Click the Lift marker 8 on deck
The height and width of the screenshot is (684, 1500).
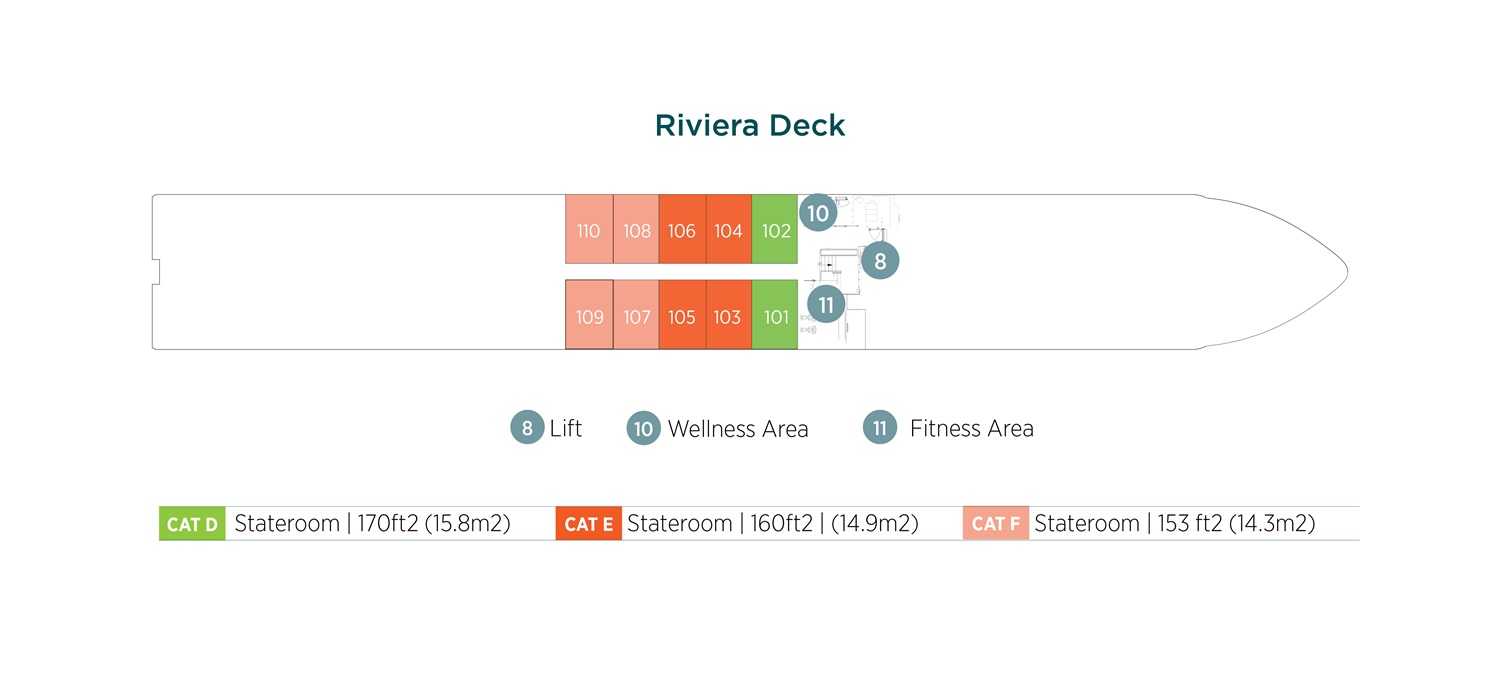click(880, 261)
